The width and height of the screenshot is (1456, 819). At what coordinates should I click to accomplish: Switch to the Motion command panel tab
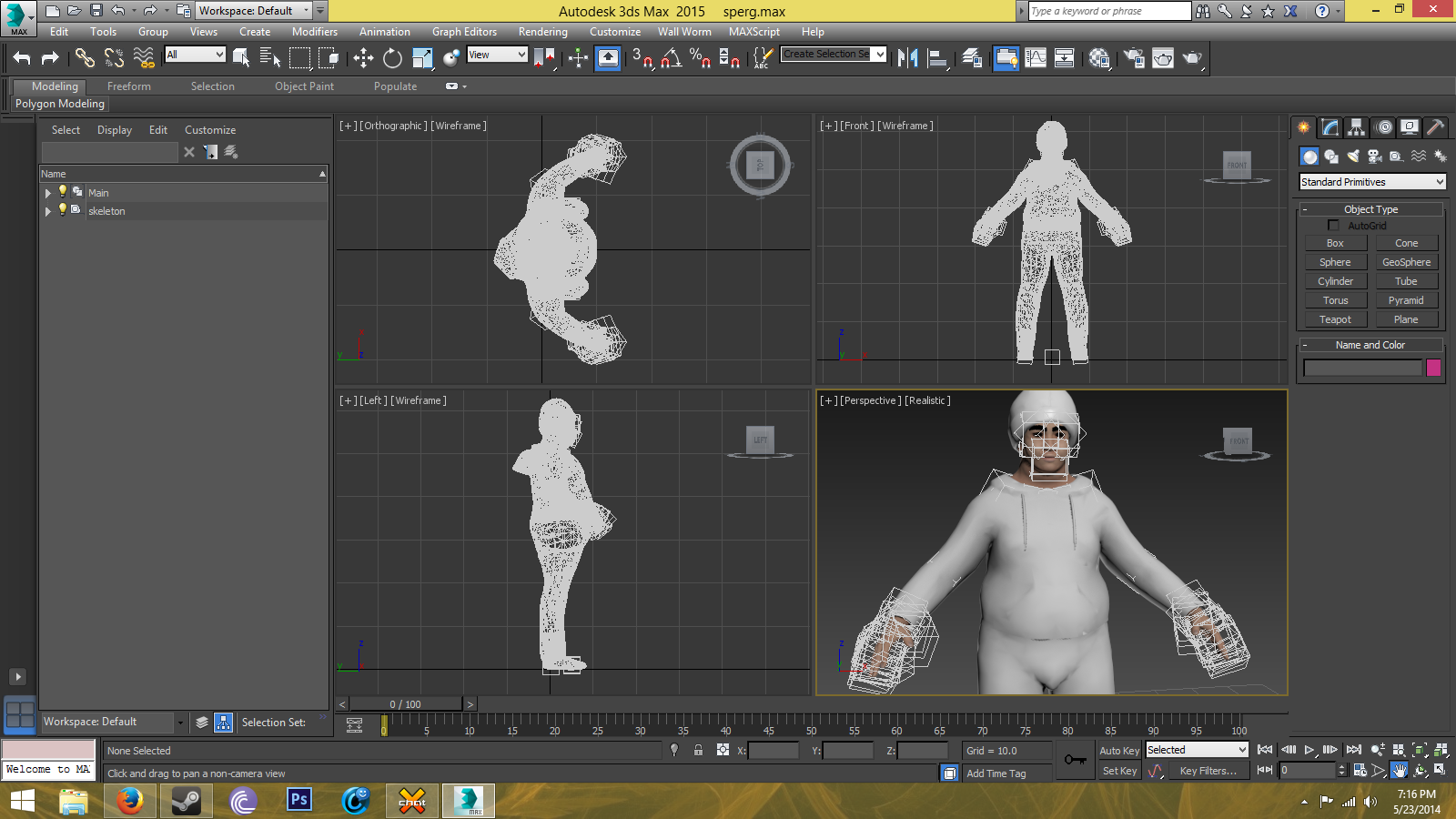click(x=1383, y=127)
